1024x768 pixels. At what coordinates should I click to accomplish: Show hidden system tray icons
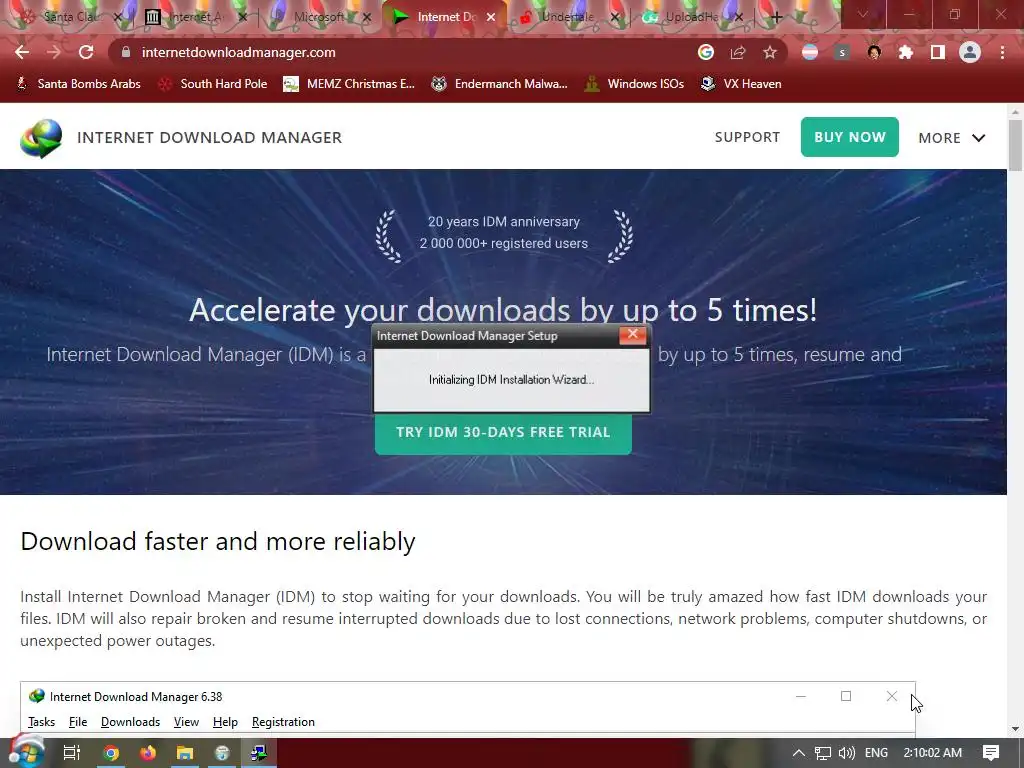click(x=798, y=753)
